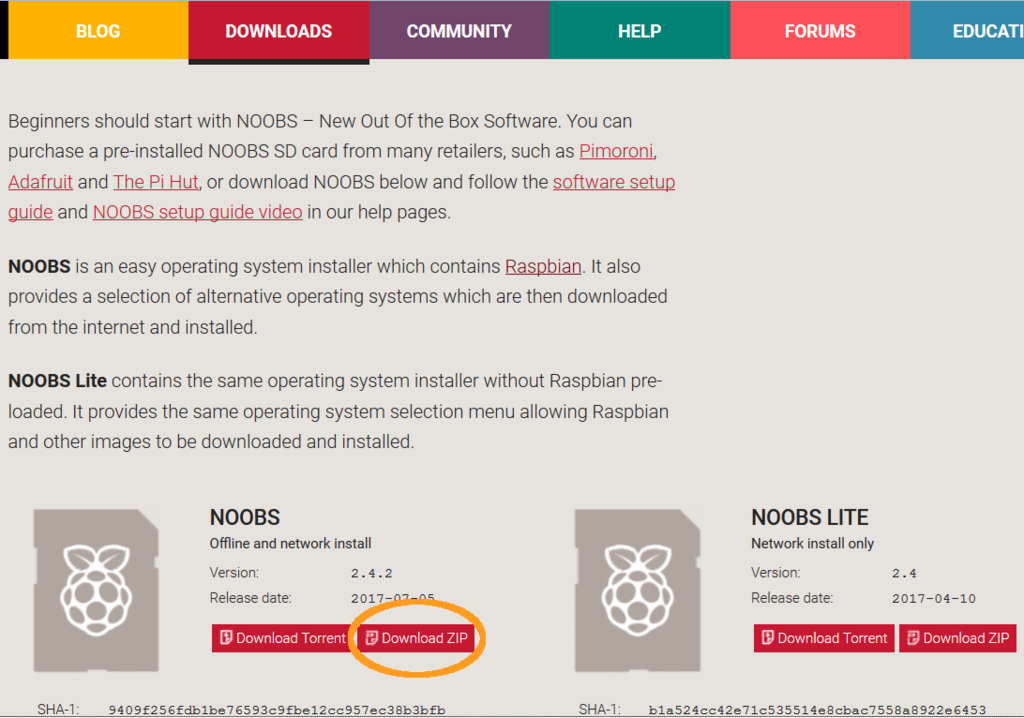Open the NOOBS setup guide video link

(x=197, y=212)
